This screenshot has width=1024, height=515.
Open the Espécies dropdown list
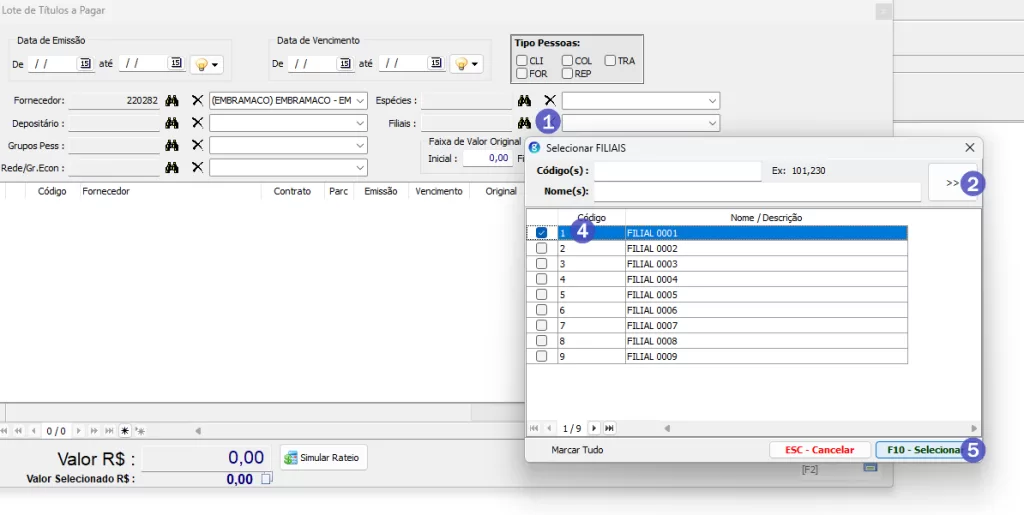coord(712,101)
